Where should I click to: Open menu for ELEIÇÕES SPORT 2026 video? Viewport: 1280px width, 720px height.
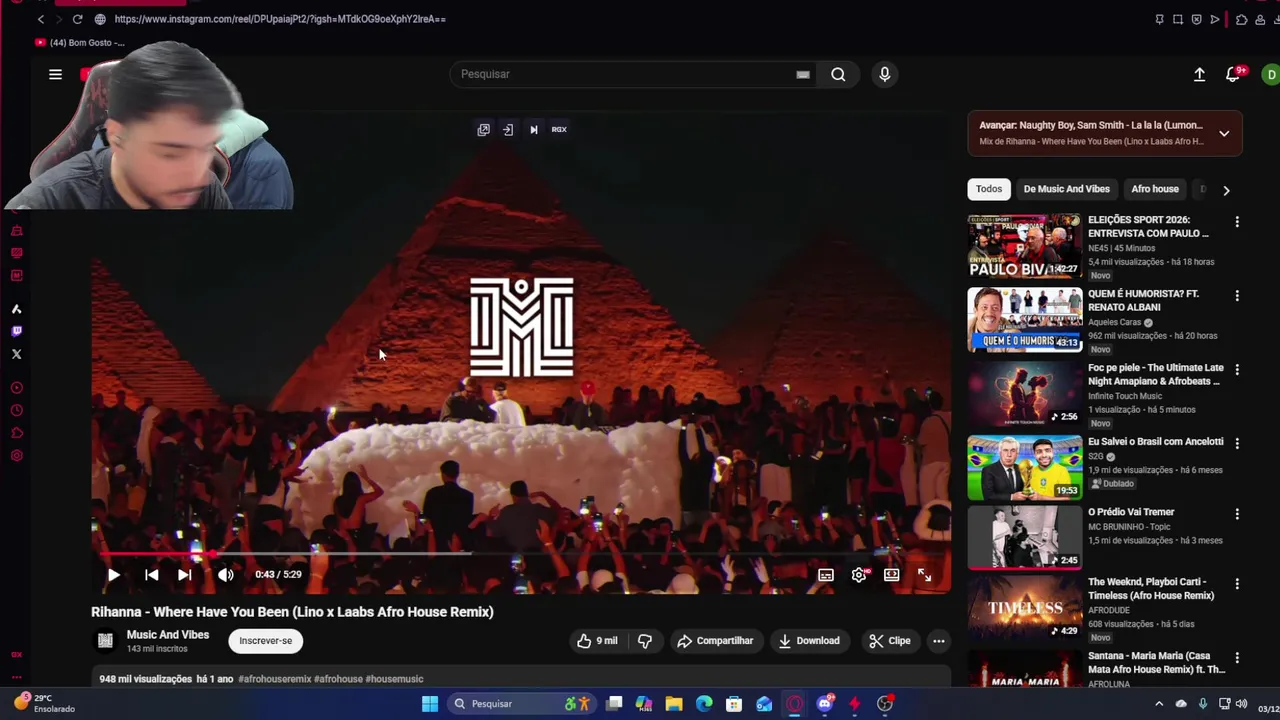1237,222
